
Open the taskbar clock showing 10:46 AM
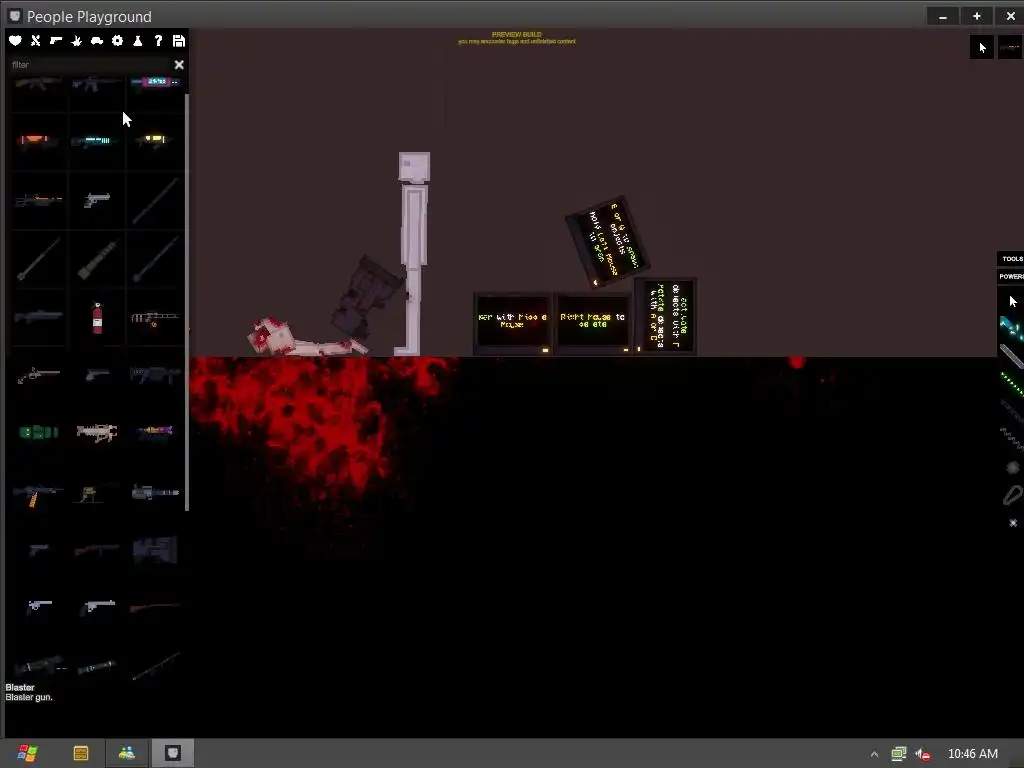[972, 754]
